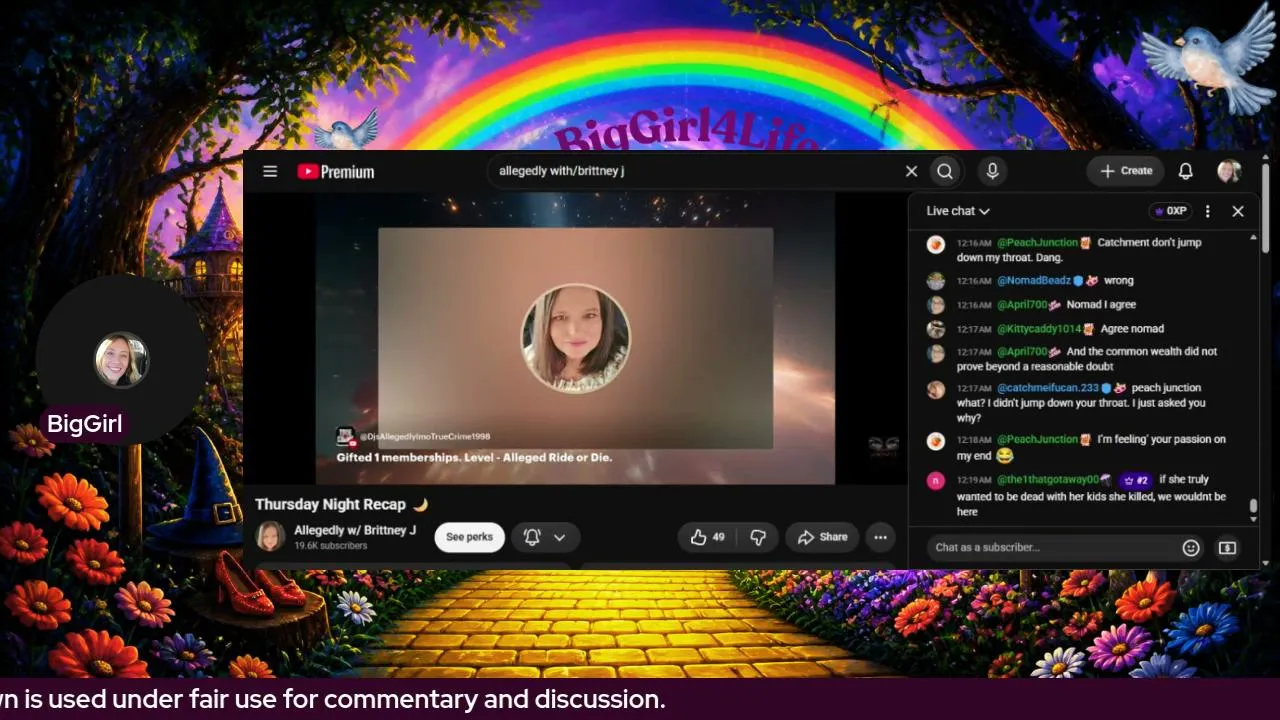Click @NomadBeadz username in chat

(x=1034, y=281)
